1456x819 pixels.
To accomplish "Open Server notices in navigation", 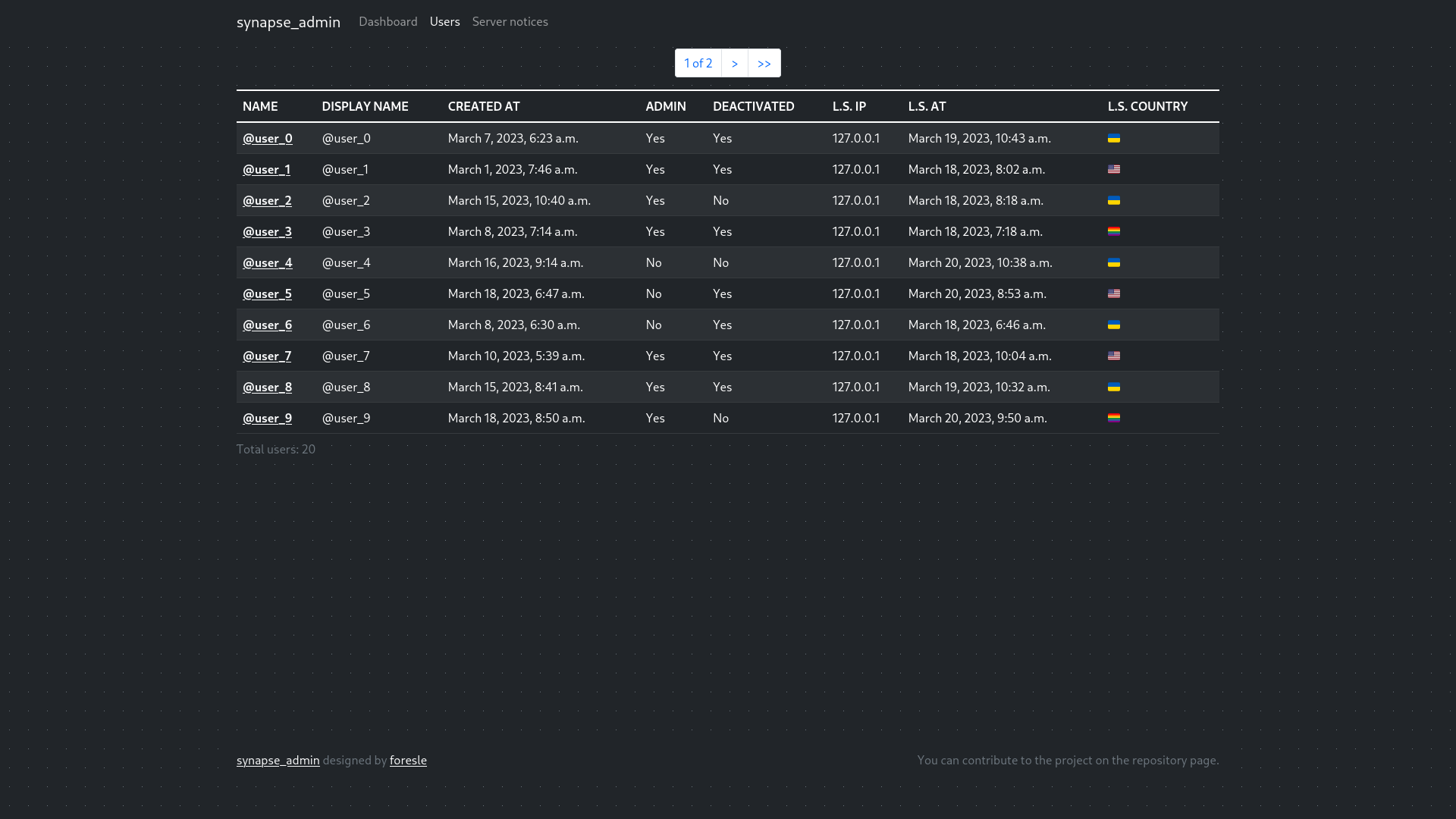I will pos(510,21).
